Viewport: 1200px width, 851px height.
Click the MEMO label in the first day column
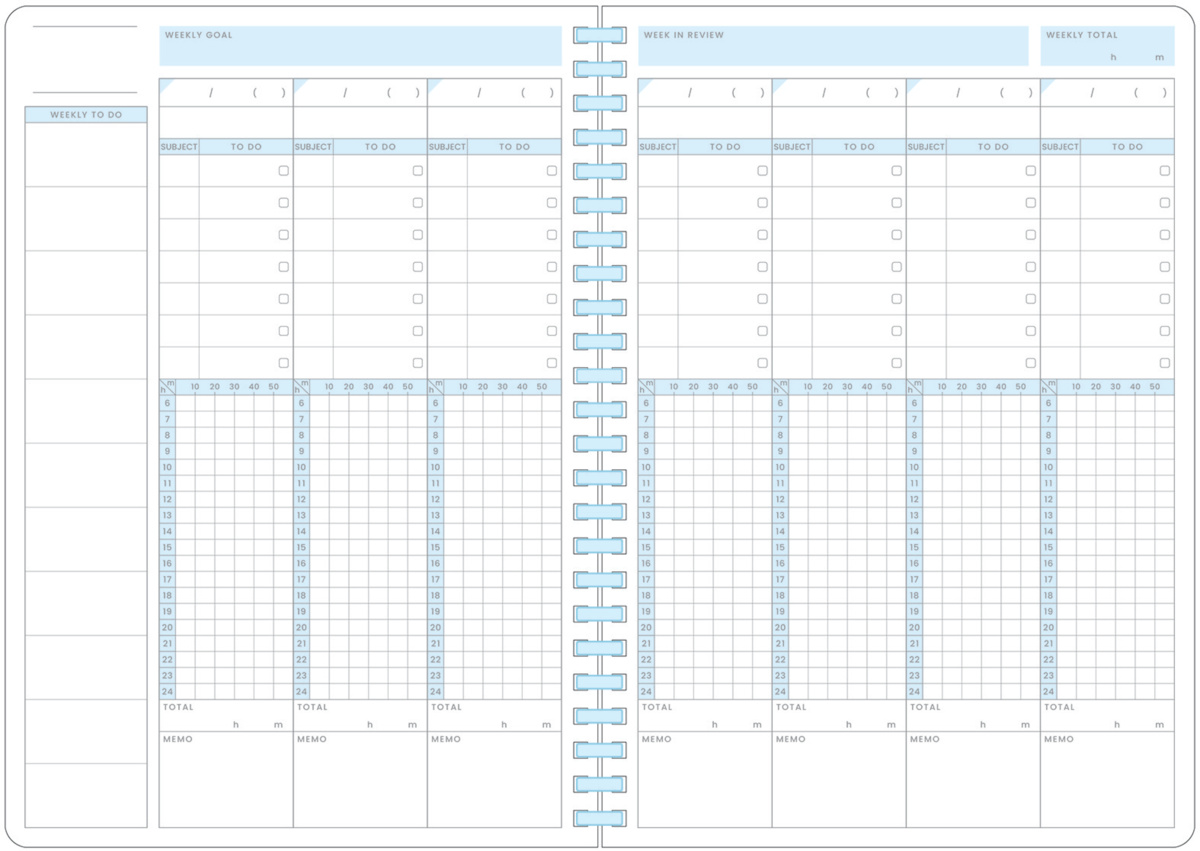coord(177,740)
